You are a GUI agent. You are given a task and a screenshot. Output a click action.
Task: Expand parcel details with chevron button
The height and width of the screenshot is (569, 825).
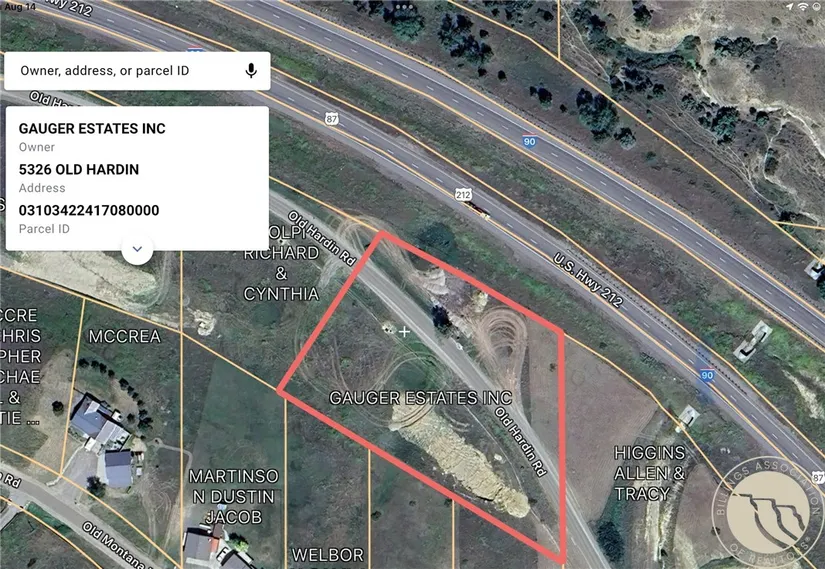(137, 249)
